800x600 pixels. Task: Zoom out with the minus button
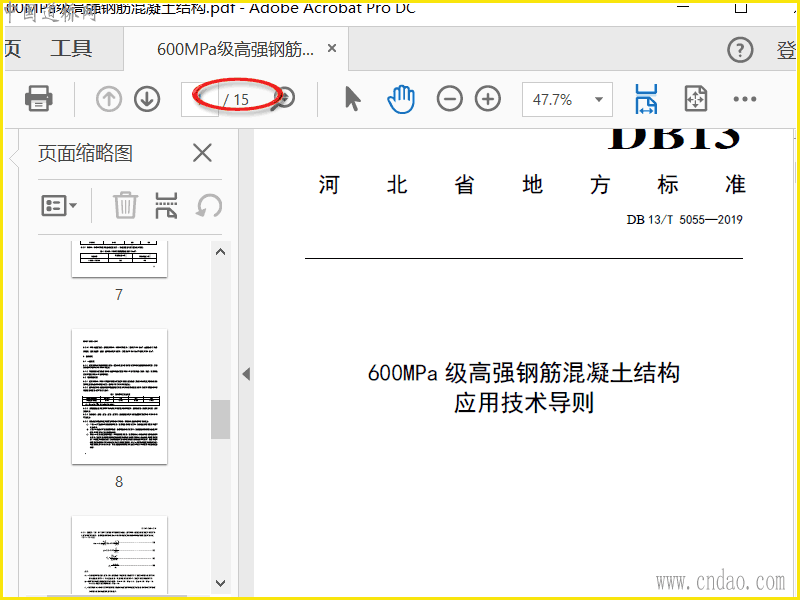[x=449, y=99]
